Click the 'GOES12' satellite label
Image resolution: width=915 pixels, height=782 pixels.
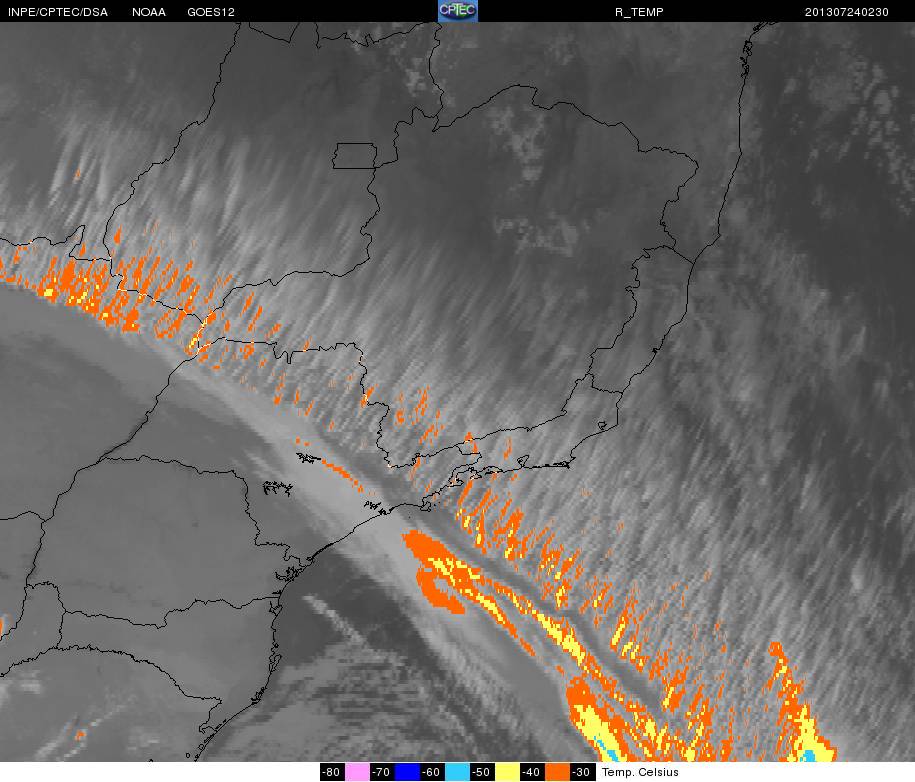click(211, 12)
